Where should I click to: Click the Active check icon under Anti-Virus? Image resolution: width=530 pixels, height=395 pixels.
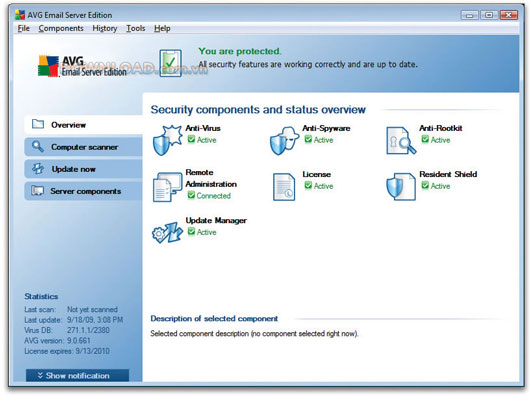point(191,139)
